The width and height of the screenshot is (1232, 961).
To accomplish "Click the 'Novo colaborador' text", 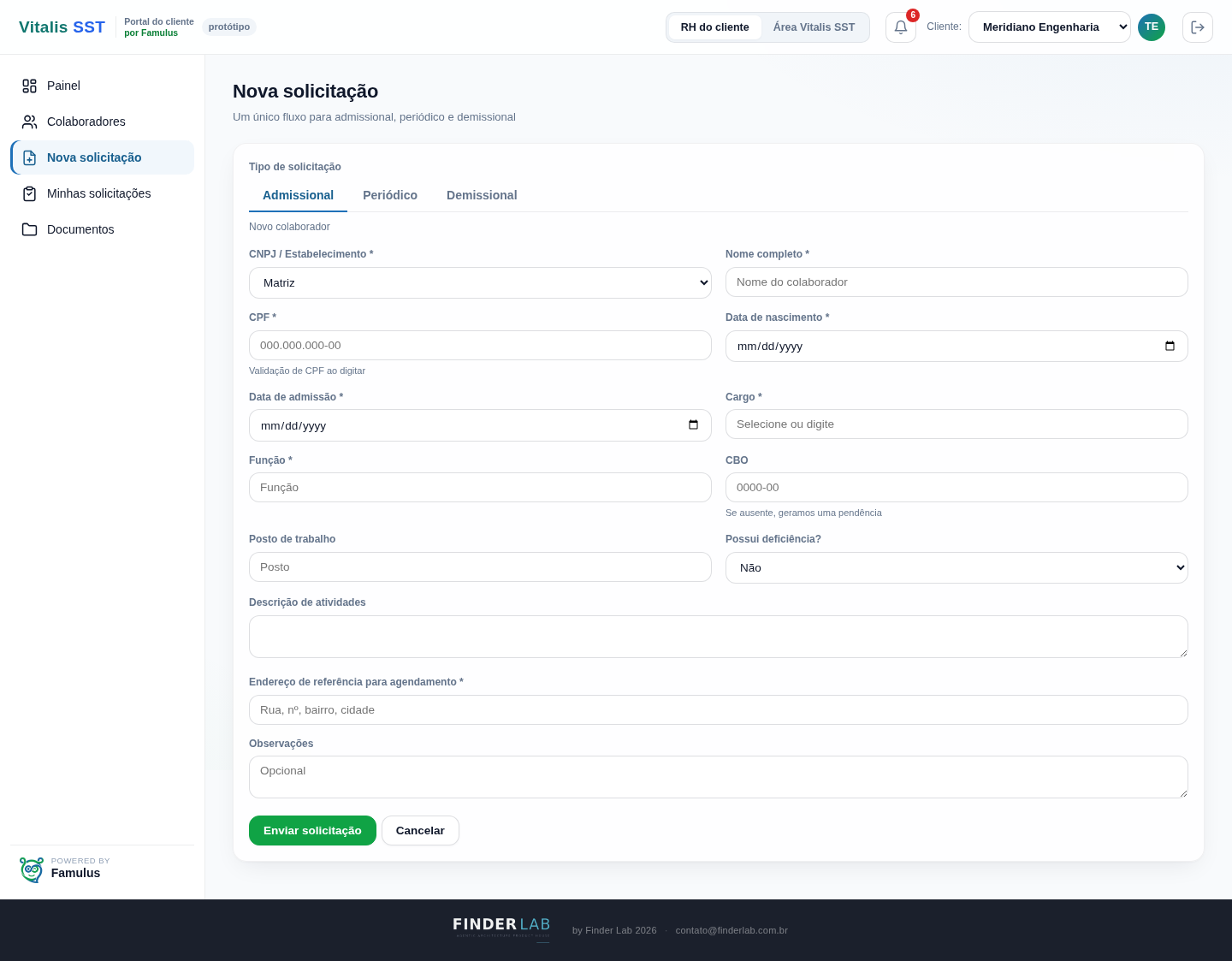I will pyautogui.click(x=289, y=227).
